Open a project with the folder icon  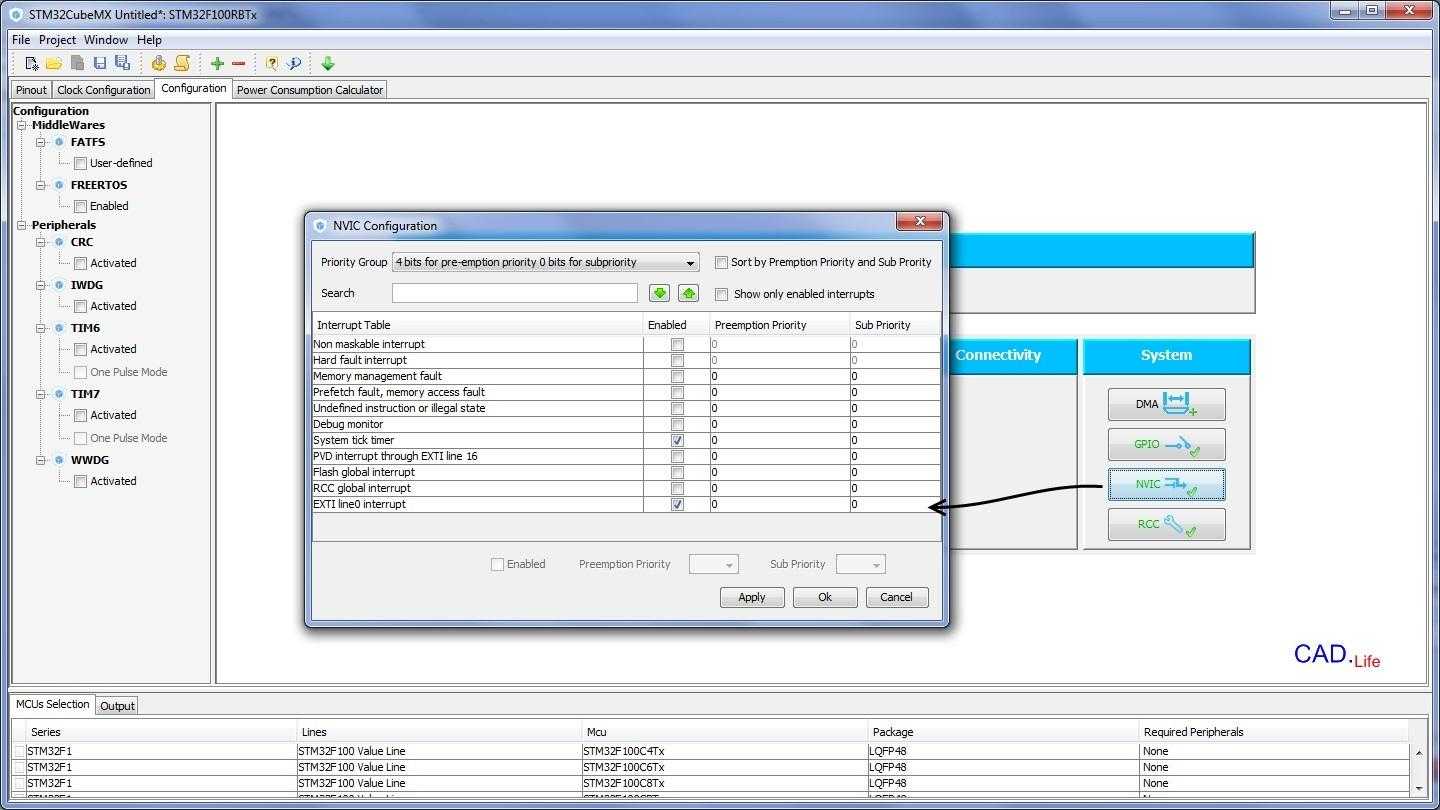[54, 63]
